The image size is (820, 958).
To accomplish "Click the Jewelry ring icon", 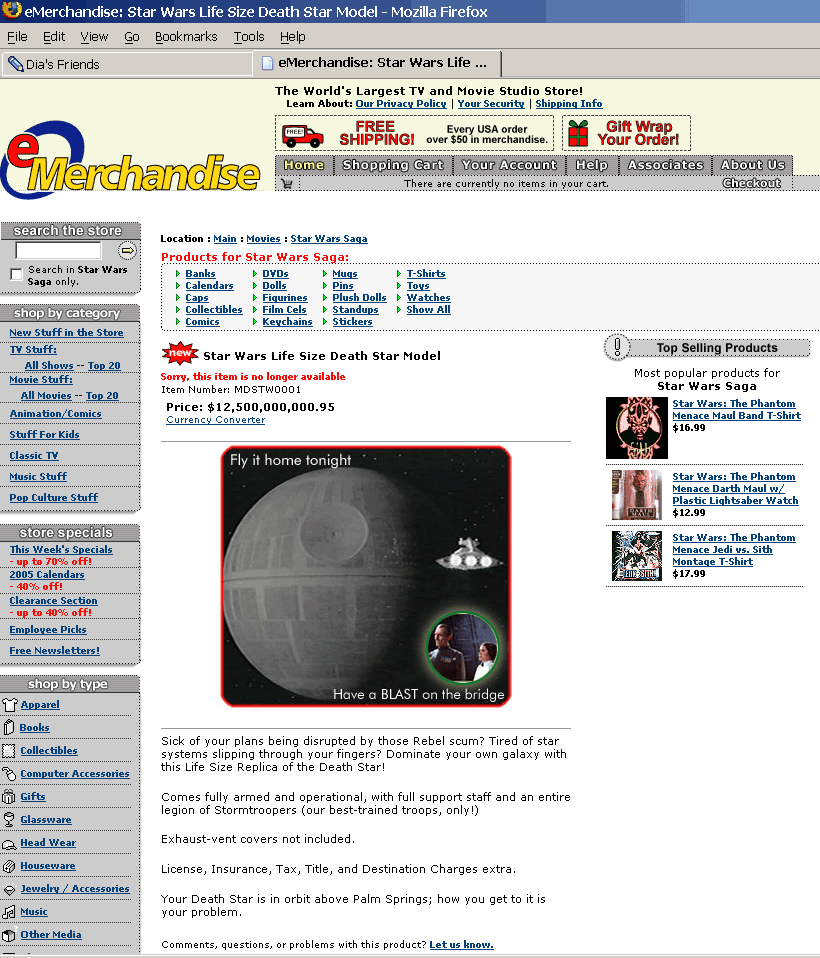I will (x=9, y=890).
